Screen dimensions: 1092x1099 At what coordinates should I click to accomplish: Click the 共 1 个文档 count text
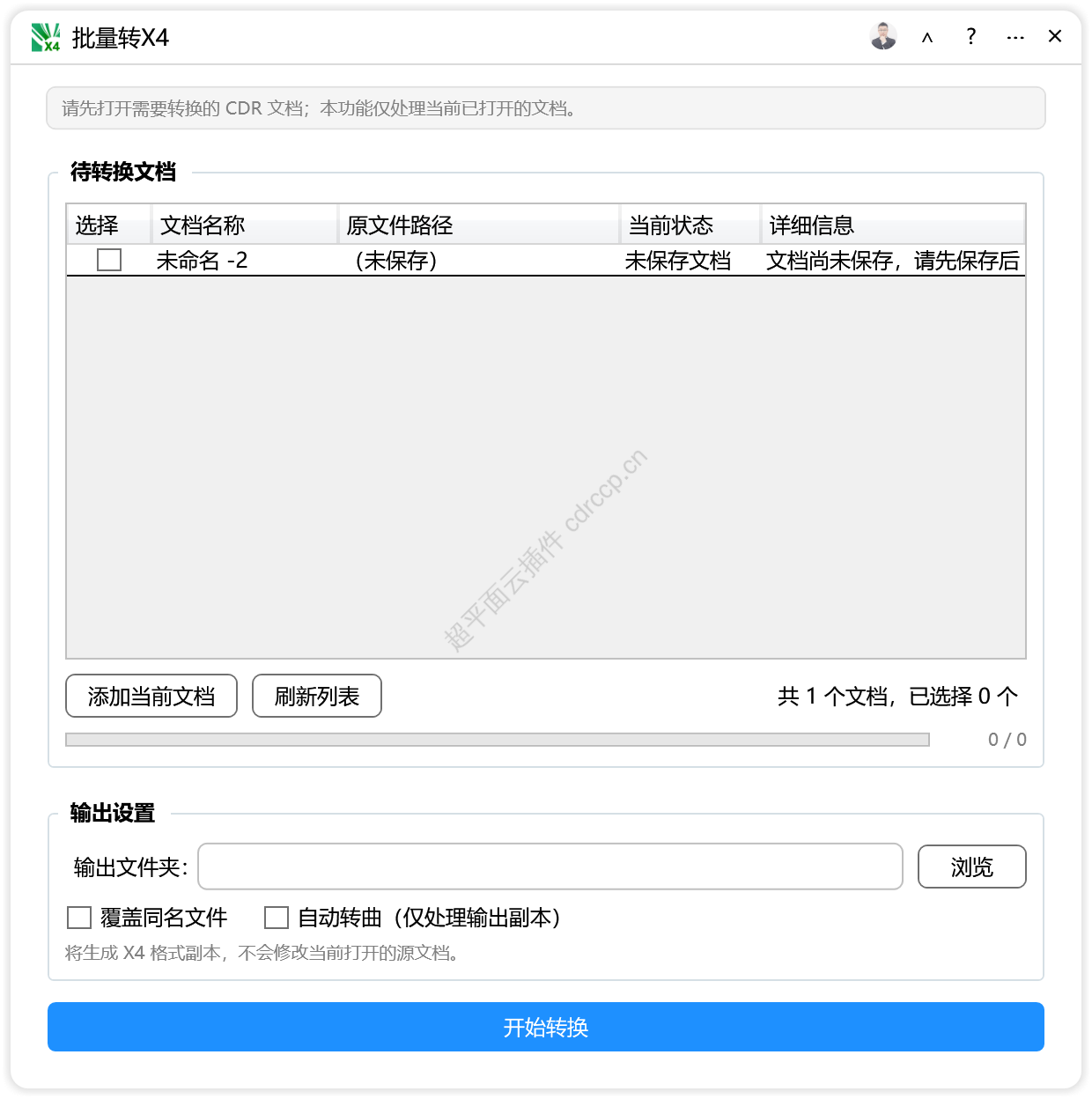tap(897, 697)
